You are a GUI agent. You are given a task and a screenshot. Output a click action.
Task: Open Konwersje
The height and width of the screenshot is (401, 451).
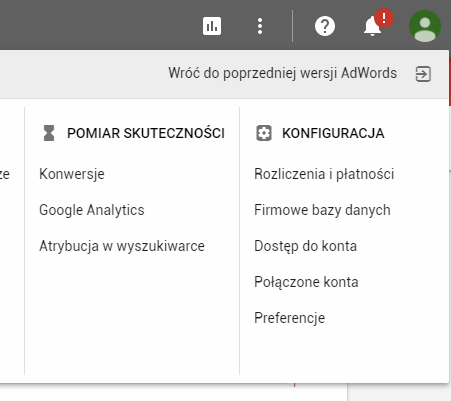(72, 174)
